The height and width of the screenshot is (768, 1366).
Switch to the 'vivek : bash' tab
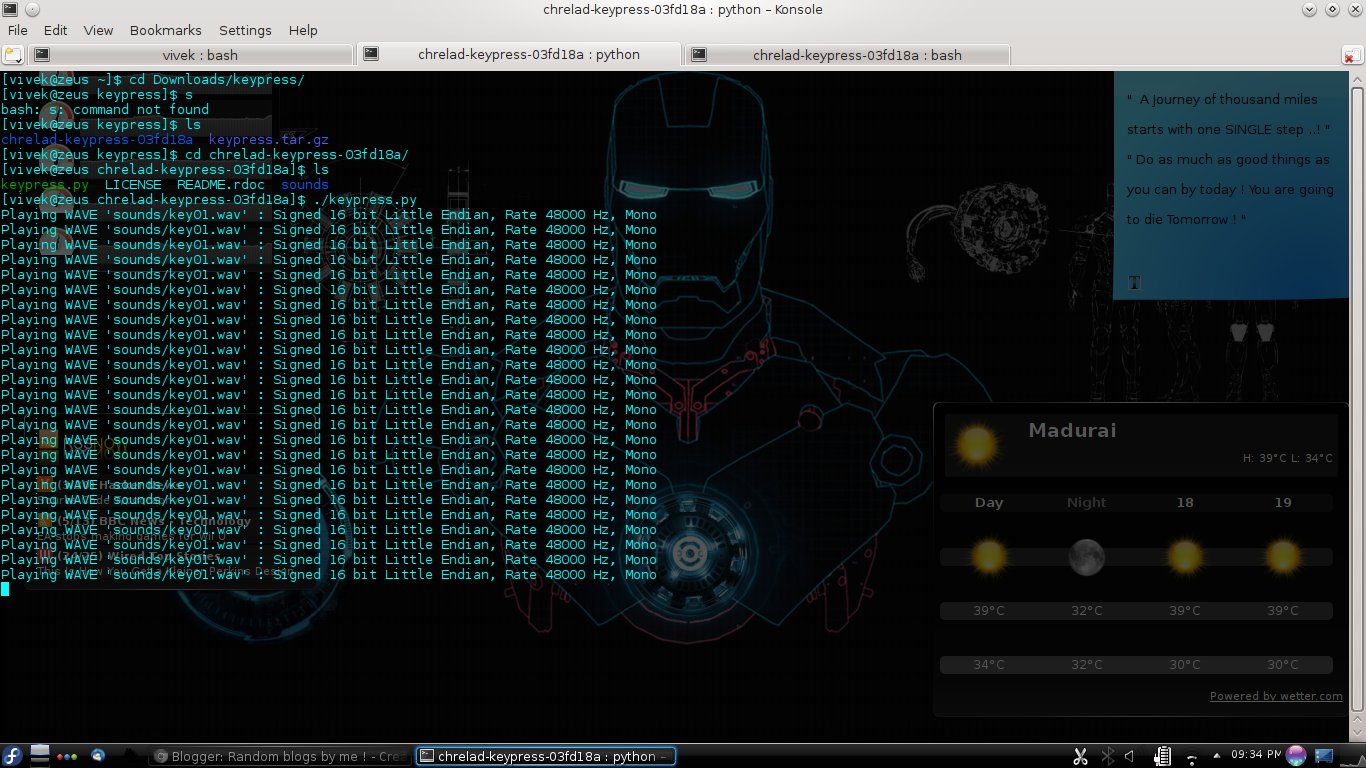[191, 55]
